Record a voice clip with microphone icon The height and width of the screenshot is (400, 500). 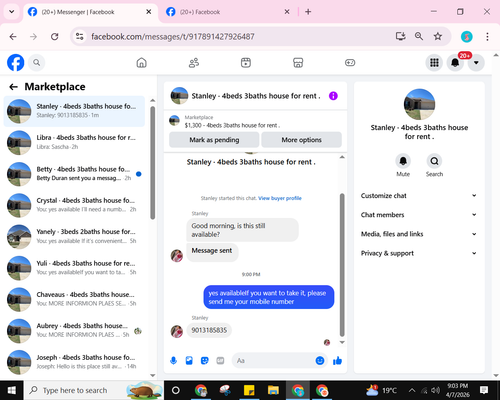click(173, 361)
